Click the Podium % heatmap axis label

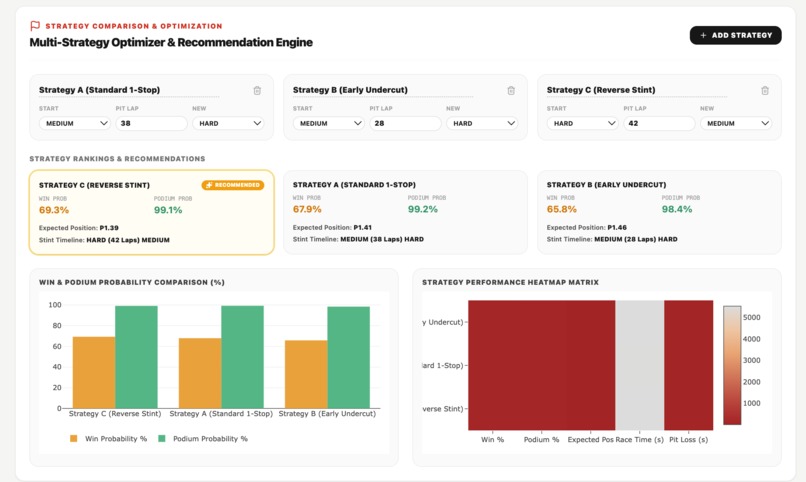pos(541,440)
